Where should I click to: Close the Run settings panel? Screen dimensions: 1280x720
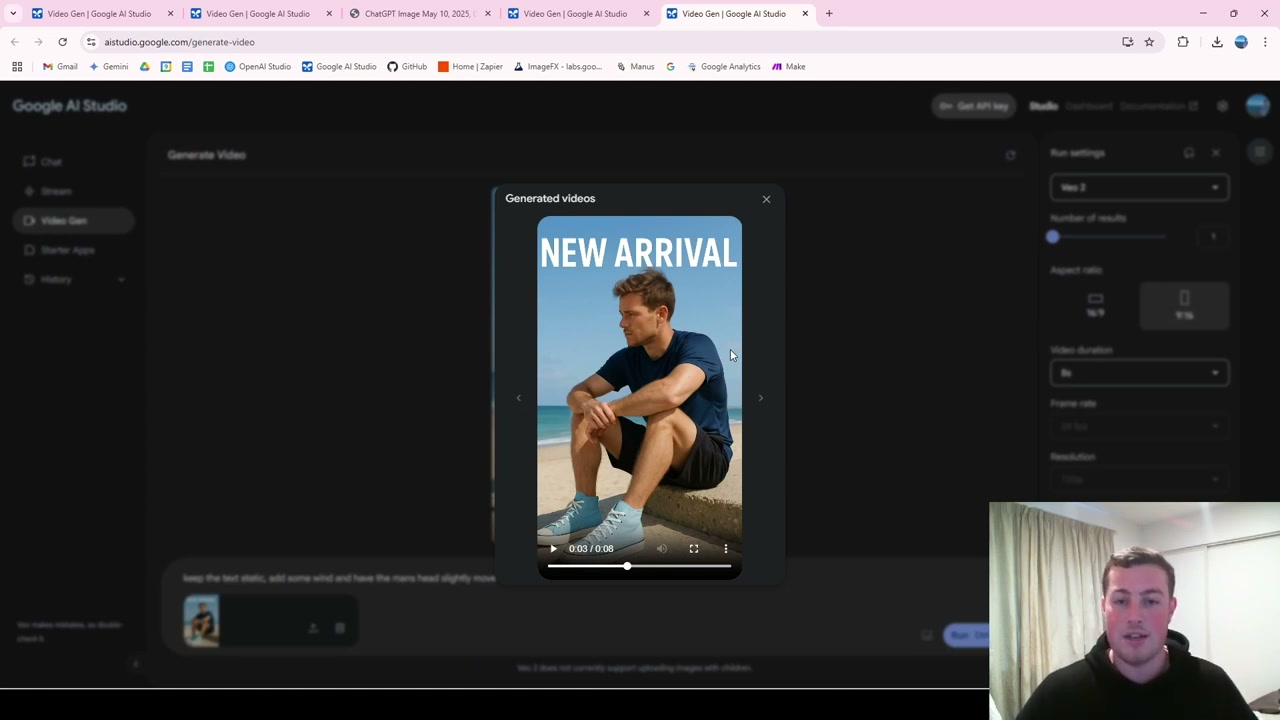tap(1215, 153)
